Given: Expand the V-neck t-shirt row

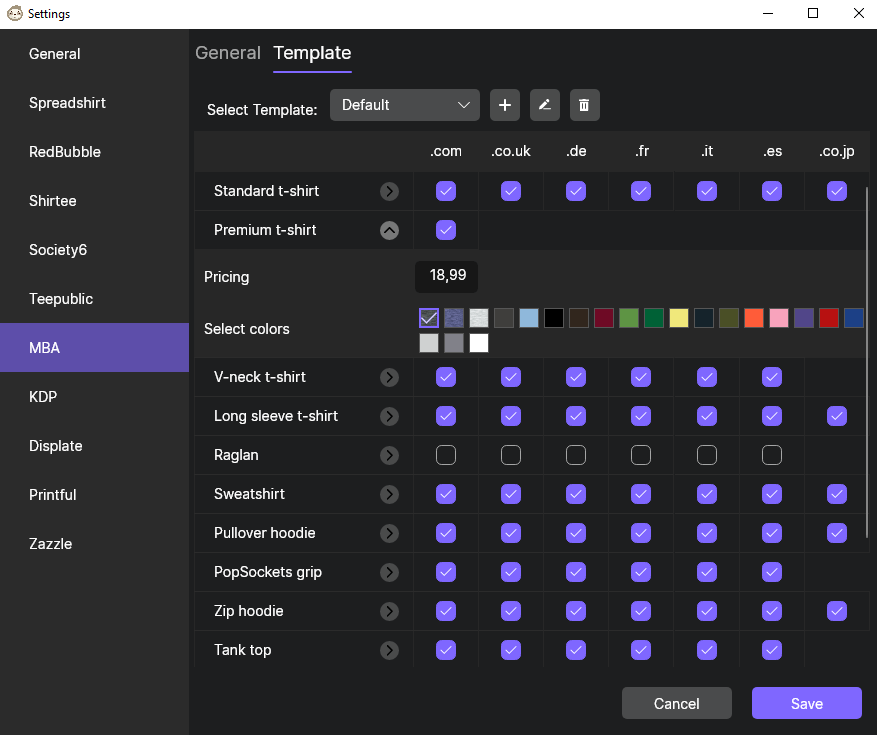Looking at the screenshot, I should pyautogui.click(x=389, y=378).
